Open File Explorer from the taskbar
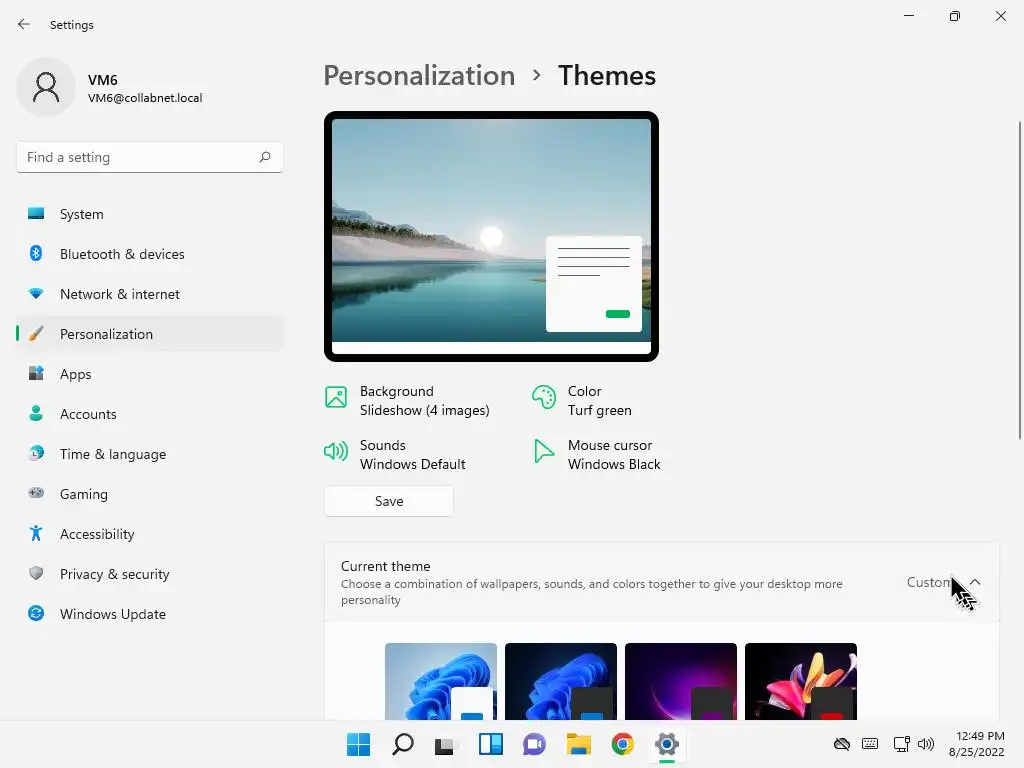 click(579, 744)
